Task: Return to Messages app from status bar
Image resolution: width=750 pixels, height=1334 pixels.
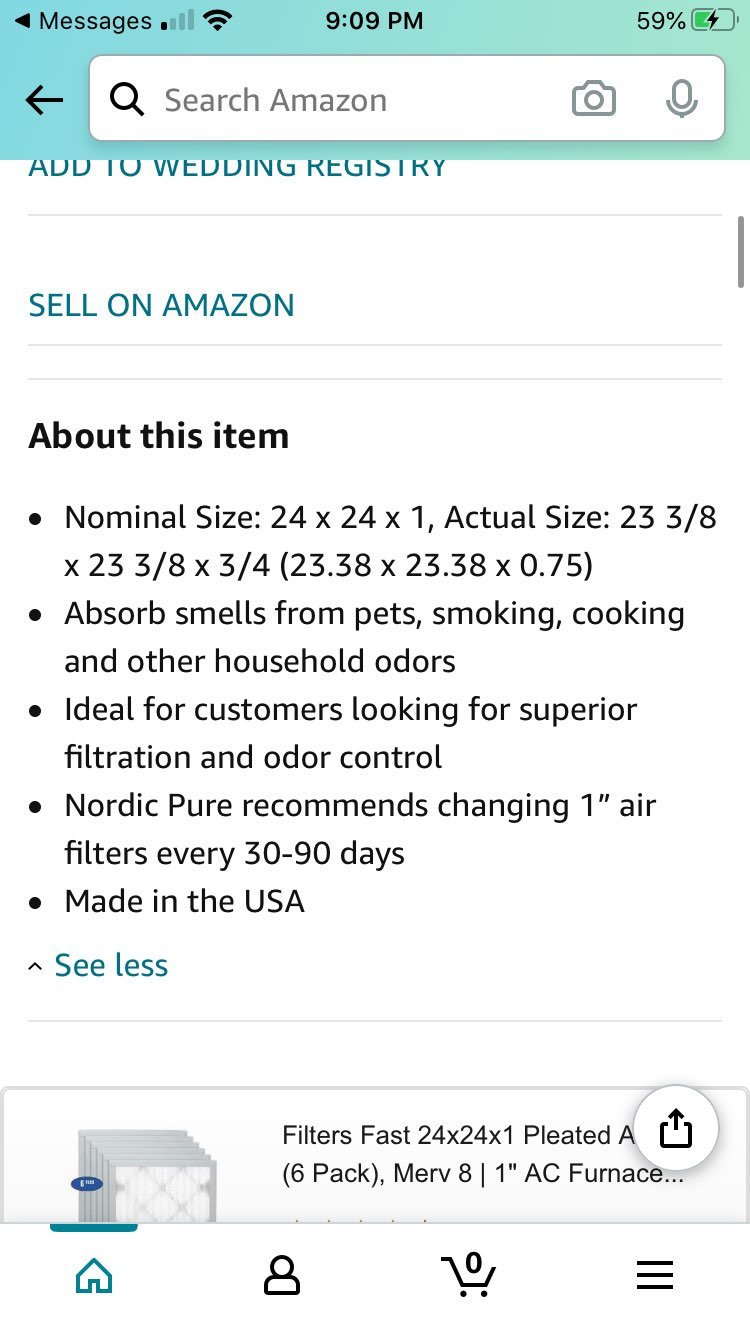Action: click(x=84, y=20)
